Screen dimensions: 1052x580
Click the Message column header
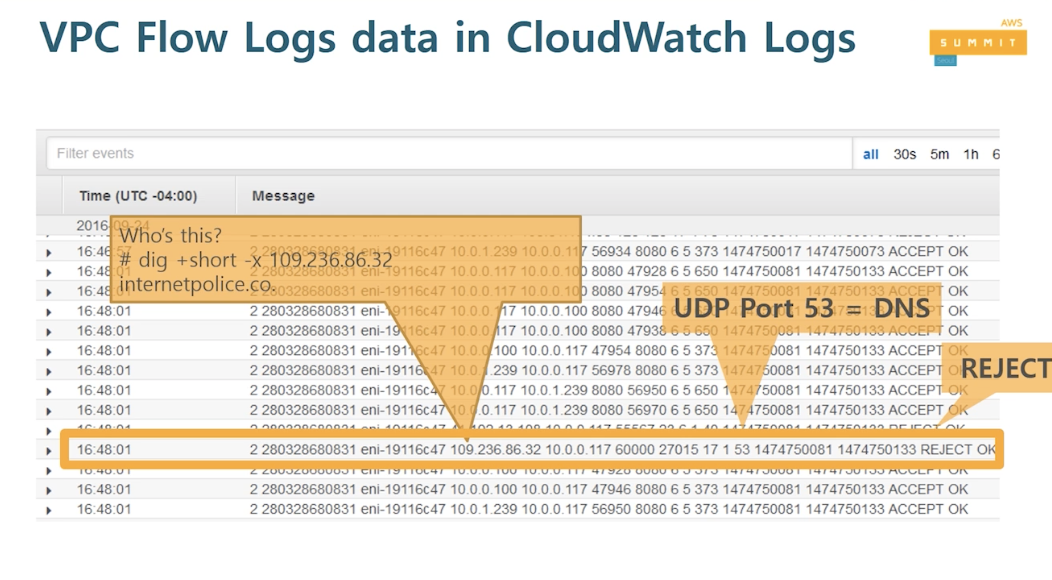[x=283, y=196]
